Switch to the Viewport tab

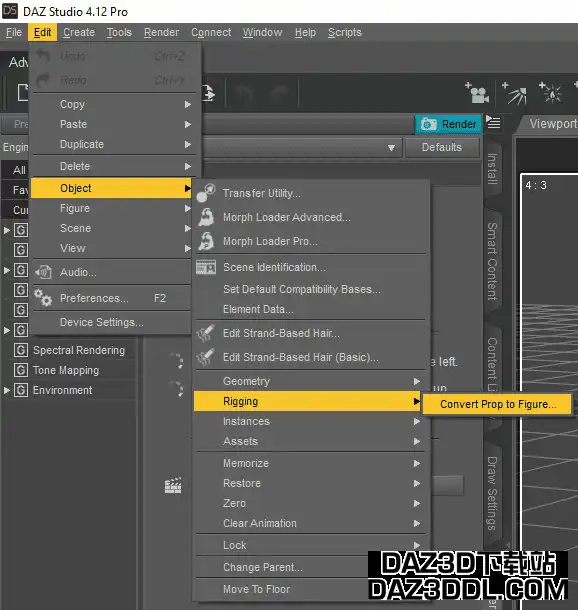552,124
